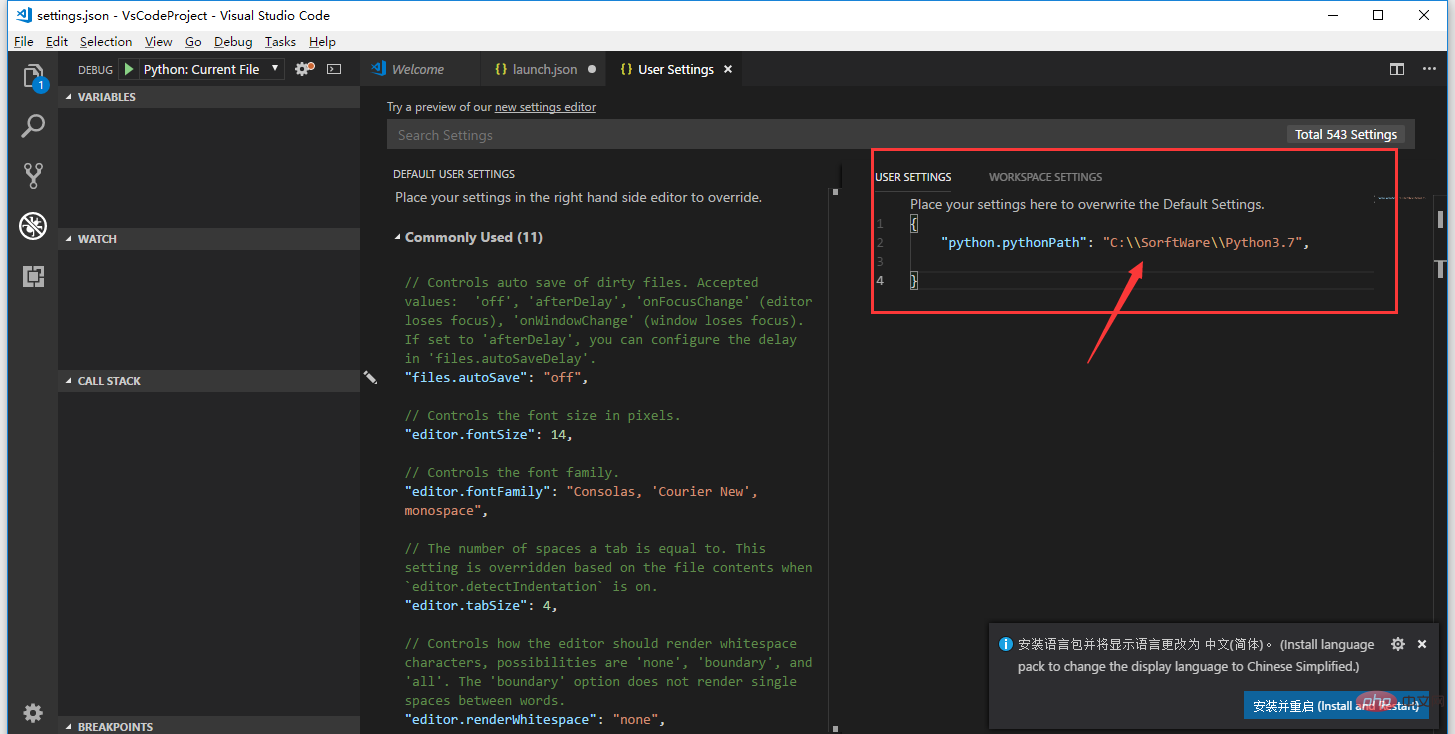Open the Search view in activity bar
Screen dimensions: 1455x734
coord(33,126)
